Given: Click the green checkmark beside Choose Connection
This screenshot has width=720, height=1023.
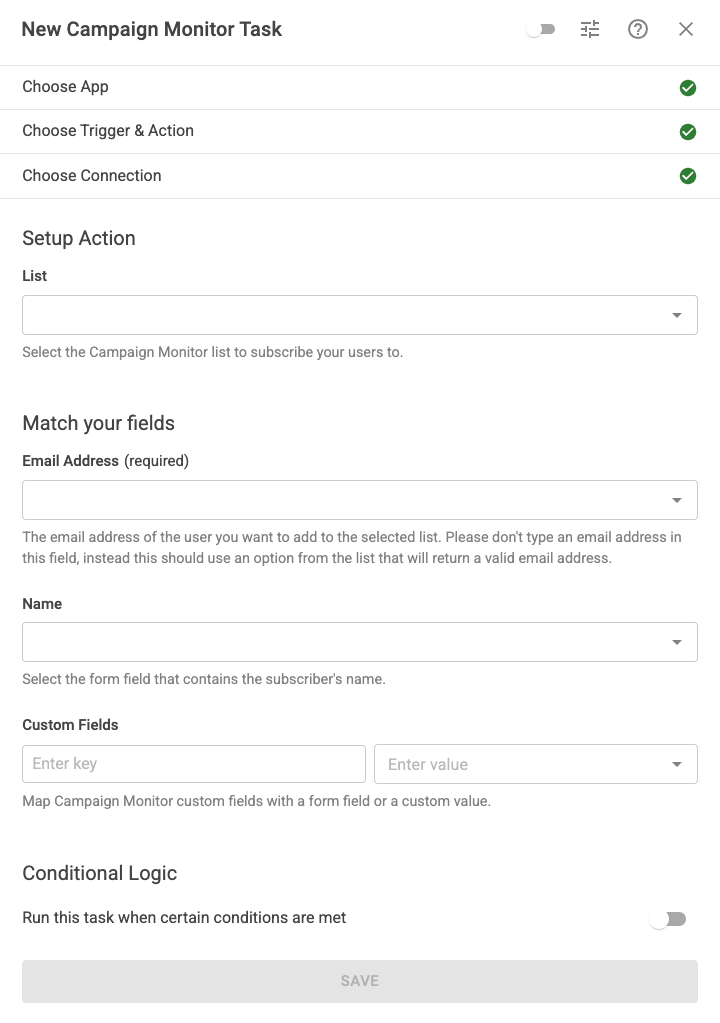Looking at the screenshot, I should click(687, 176).
